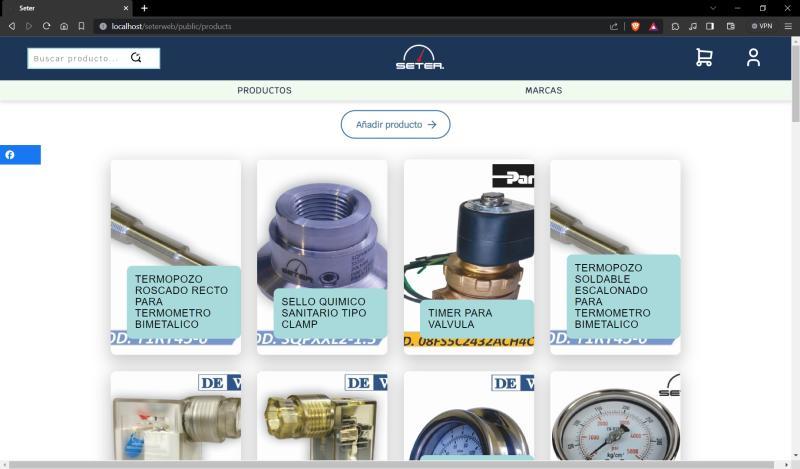Open the browser home page icon
The width and height of the screenshot is (800, 469).
[x=64, y=26]
